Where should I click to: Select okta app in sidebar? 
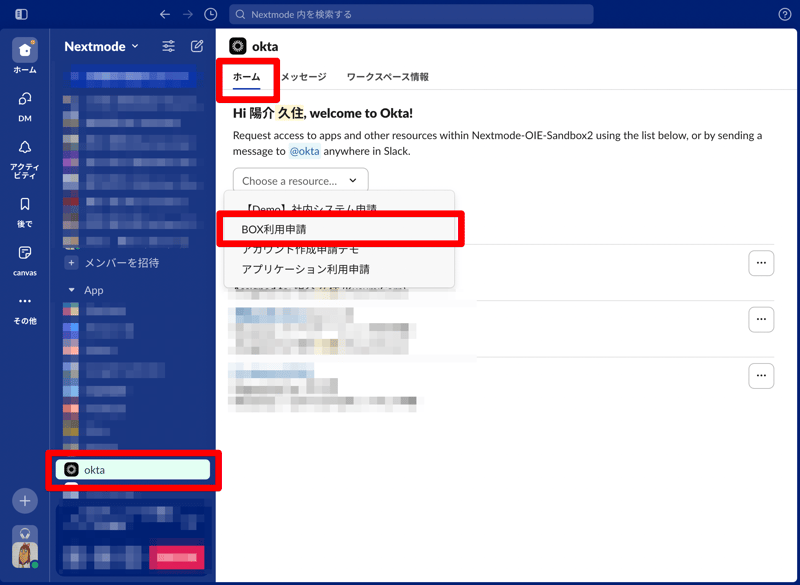click(133, 470)
